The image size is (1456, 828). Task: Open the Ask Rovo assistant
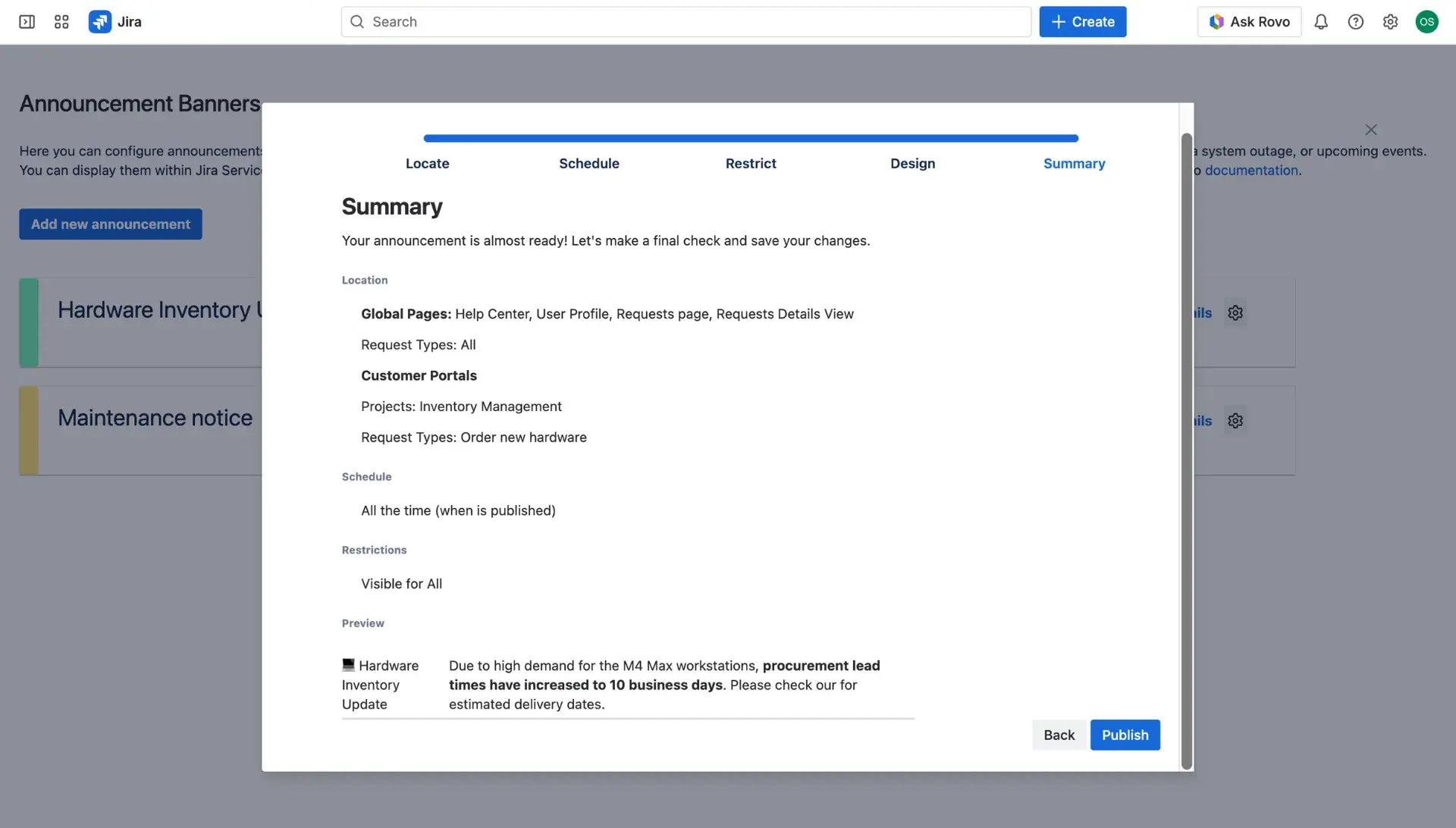click(1249, 21)
